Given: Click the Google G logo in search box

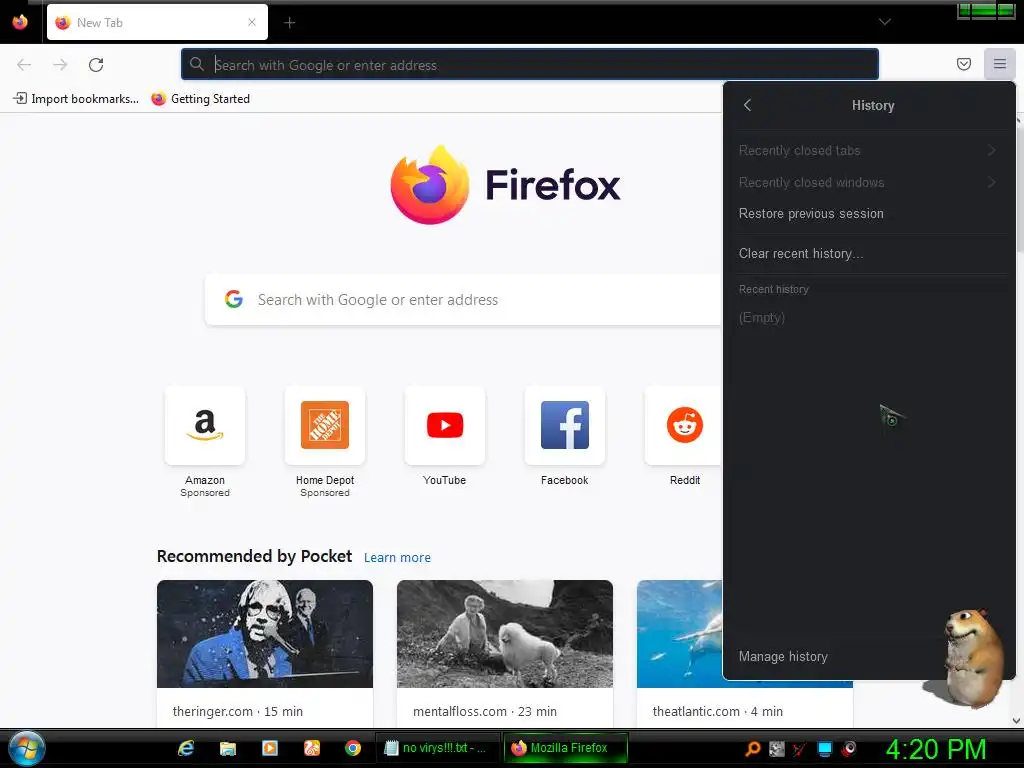Looking at the screenshot, I should click(234, 299).
